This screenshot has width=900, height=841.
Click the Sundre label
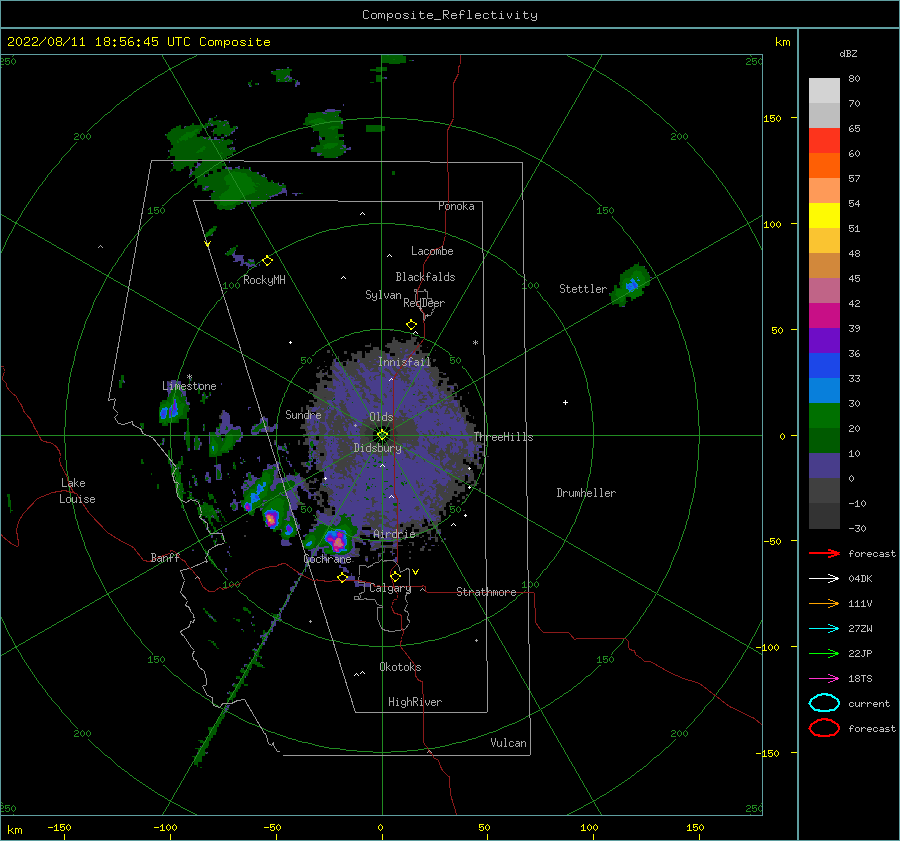coord(303,414)
